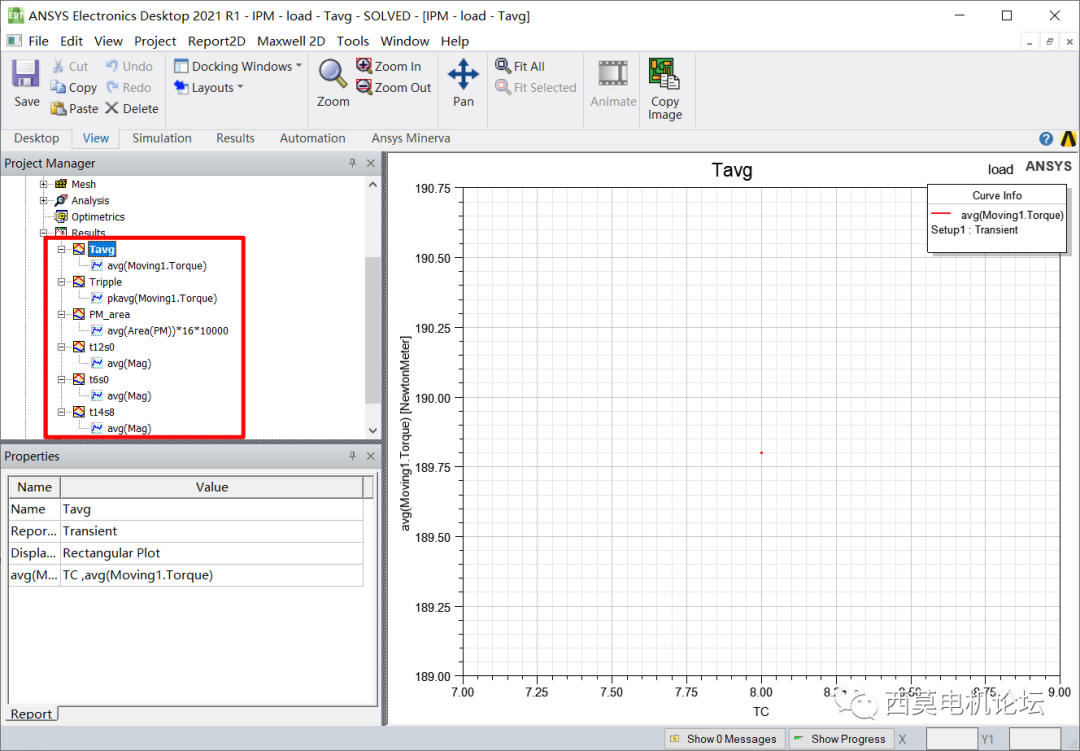This screenshot has height=751, width=1080.
Task: Pin the Properties panel
Action: (355, 456)
